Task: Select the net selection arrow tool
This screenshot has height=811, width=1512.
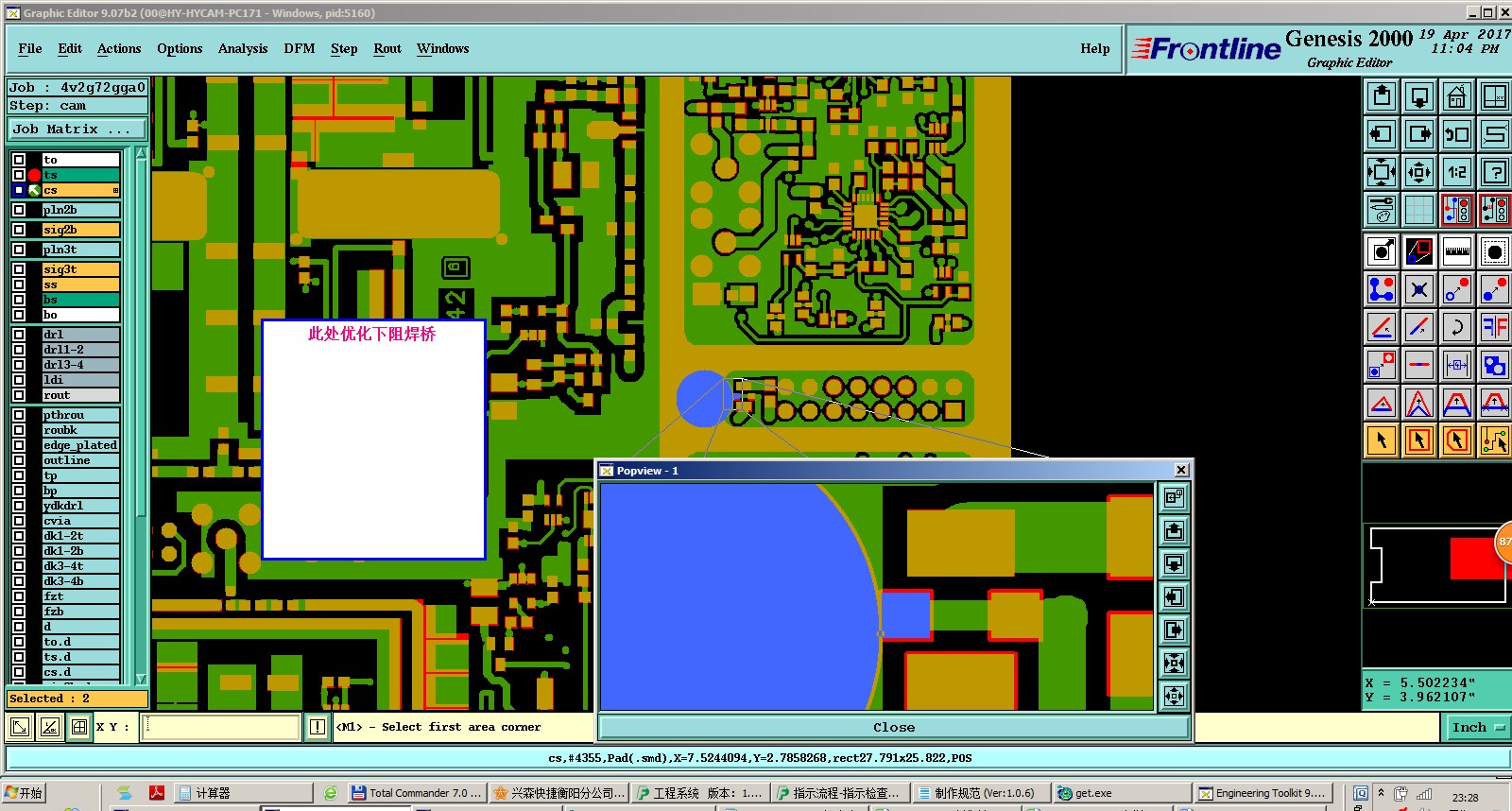Action: point(1495,440)
